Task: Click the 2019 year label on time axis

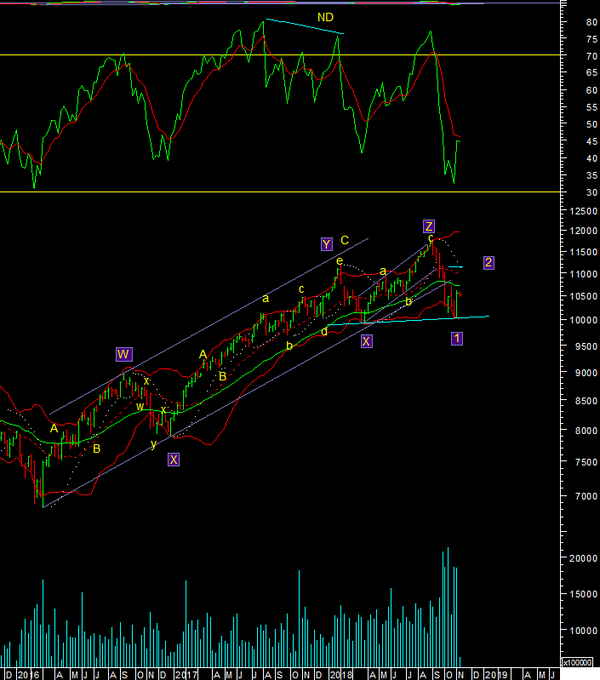Action: pos(497,674)
